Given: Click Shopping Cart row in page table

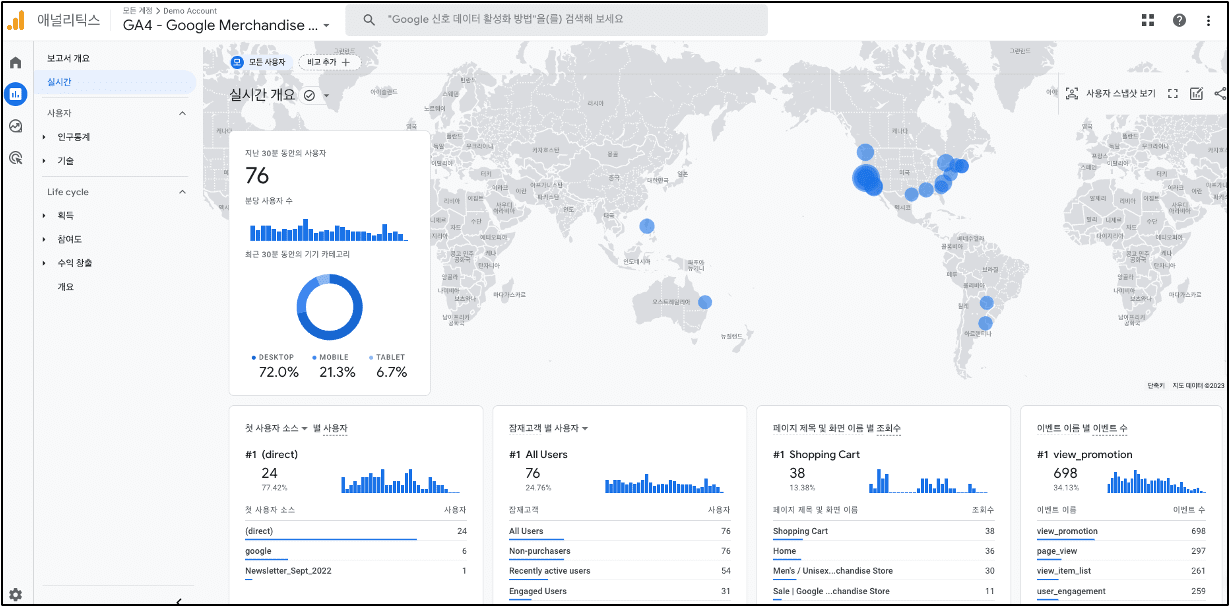Looking at the screenshot, I should coord(884,532).
